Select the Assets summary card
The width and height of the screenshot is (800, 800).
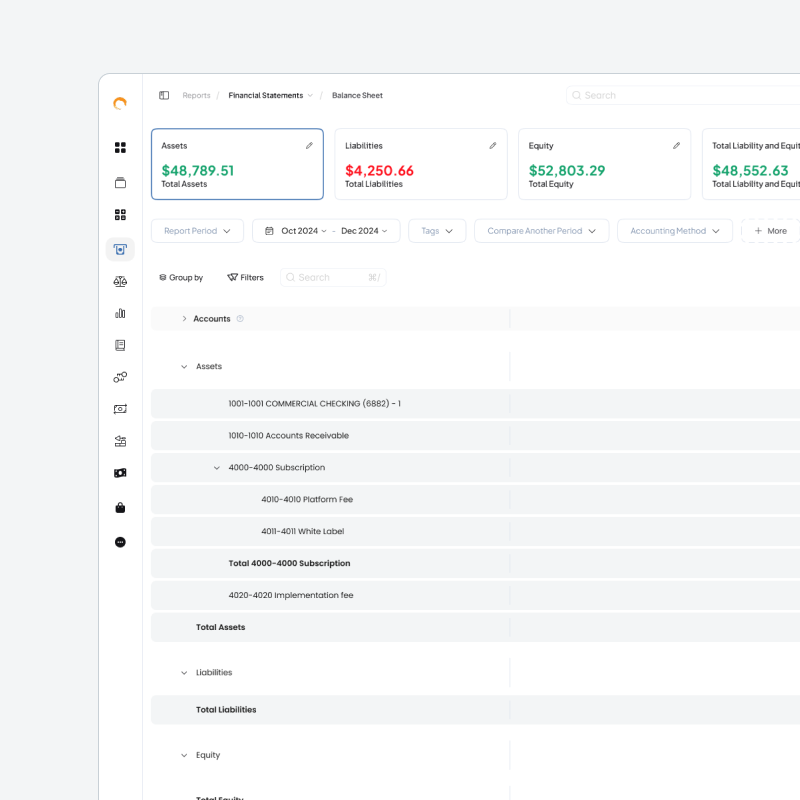[237, 164]
